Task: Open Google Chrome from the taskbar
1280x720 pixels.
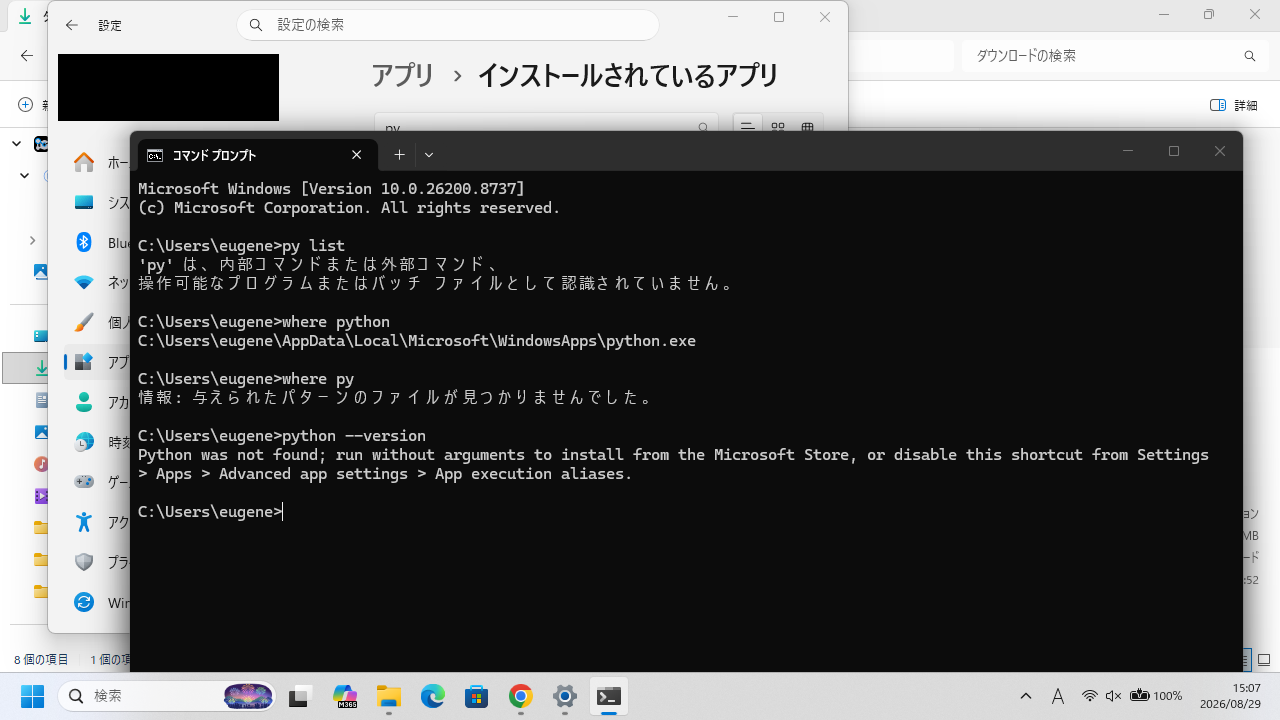Action: 520,696
